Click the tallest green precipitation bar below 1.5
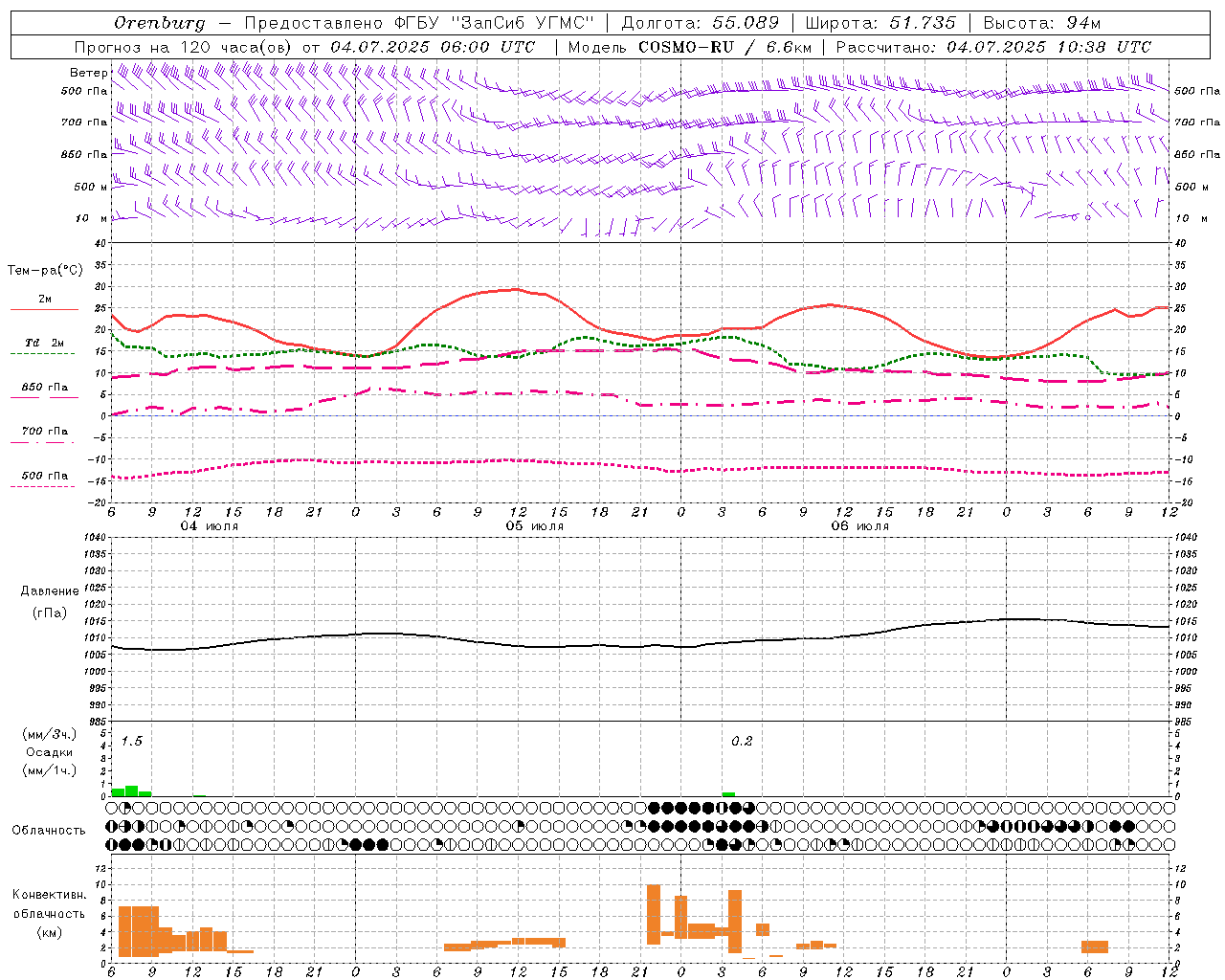Screen dimensions: 1225x980 [132, 791]
